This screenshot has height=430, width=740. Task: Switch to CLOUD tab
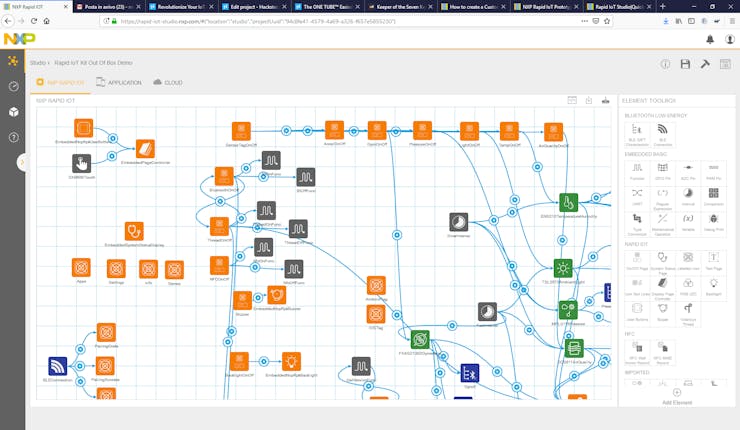(168, 83)
